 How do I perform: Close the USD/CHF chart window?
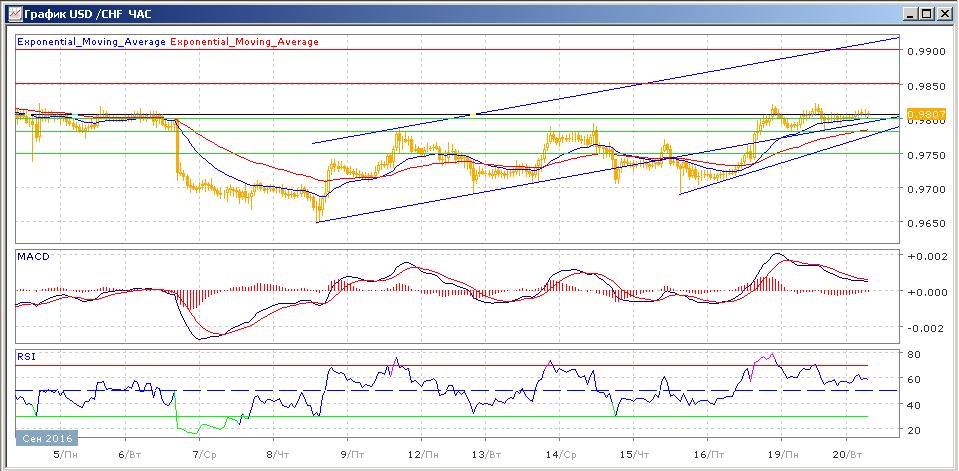click(x=944, y=14)
